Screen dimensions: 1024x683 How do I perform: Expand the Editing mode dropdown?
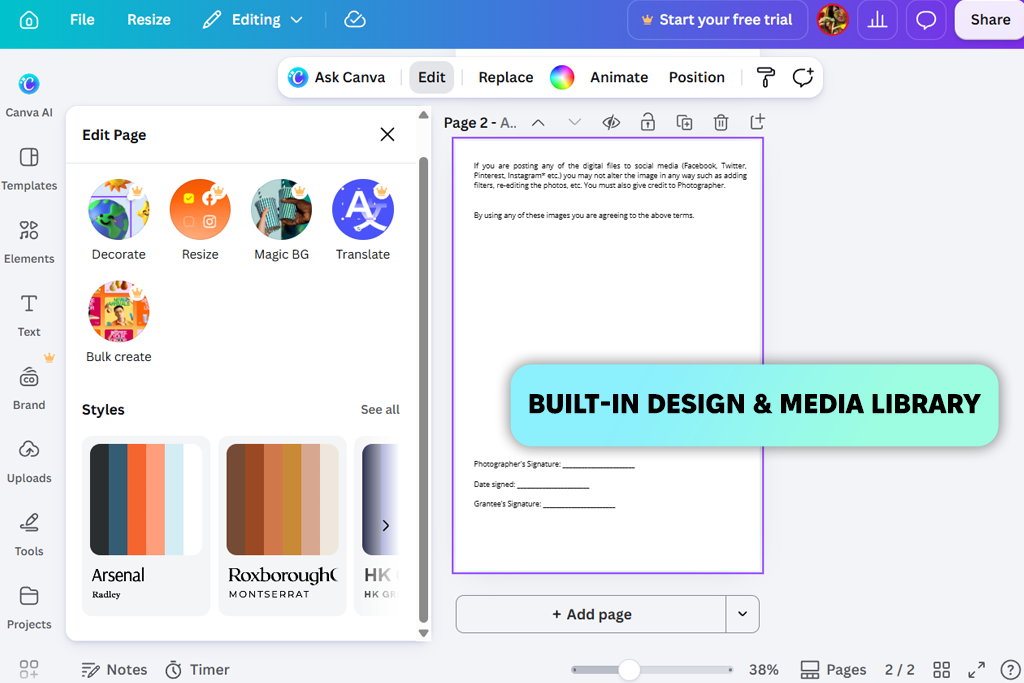tap(253, 20)
